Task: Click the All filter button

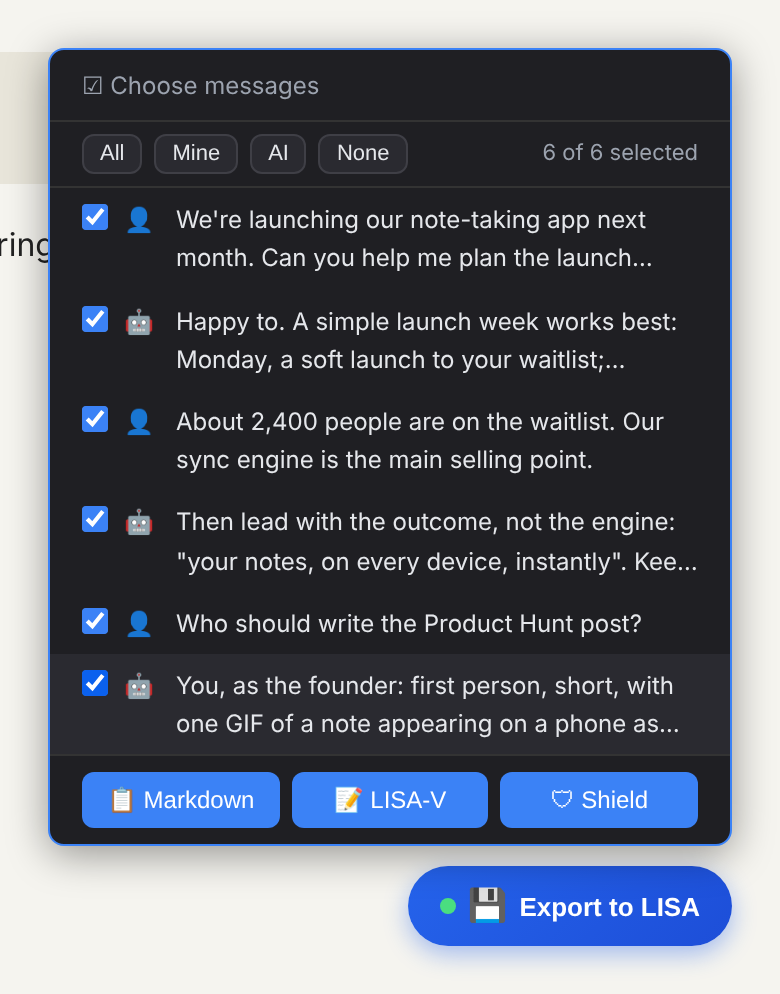Action: click(x=112, y=153)
